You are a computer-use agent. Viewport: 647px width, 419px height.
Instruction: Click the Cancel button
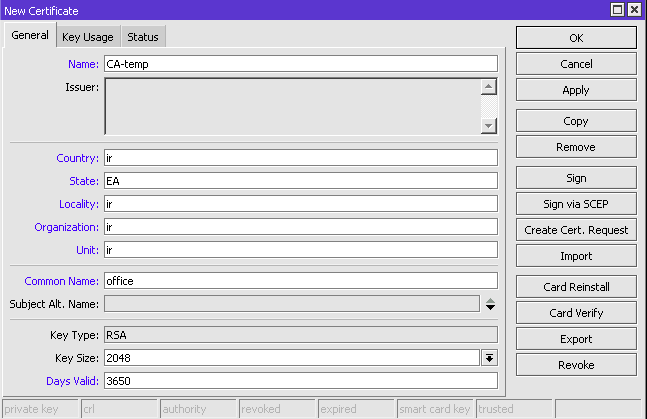point(576,64)
